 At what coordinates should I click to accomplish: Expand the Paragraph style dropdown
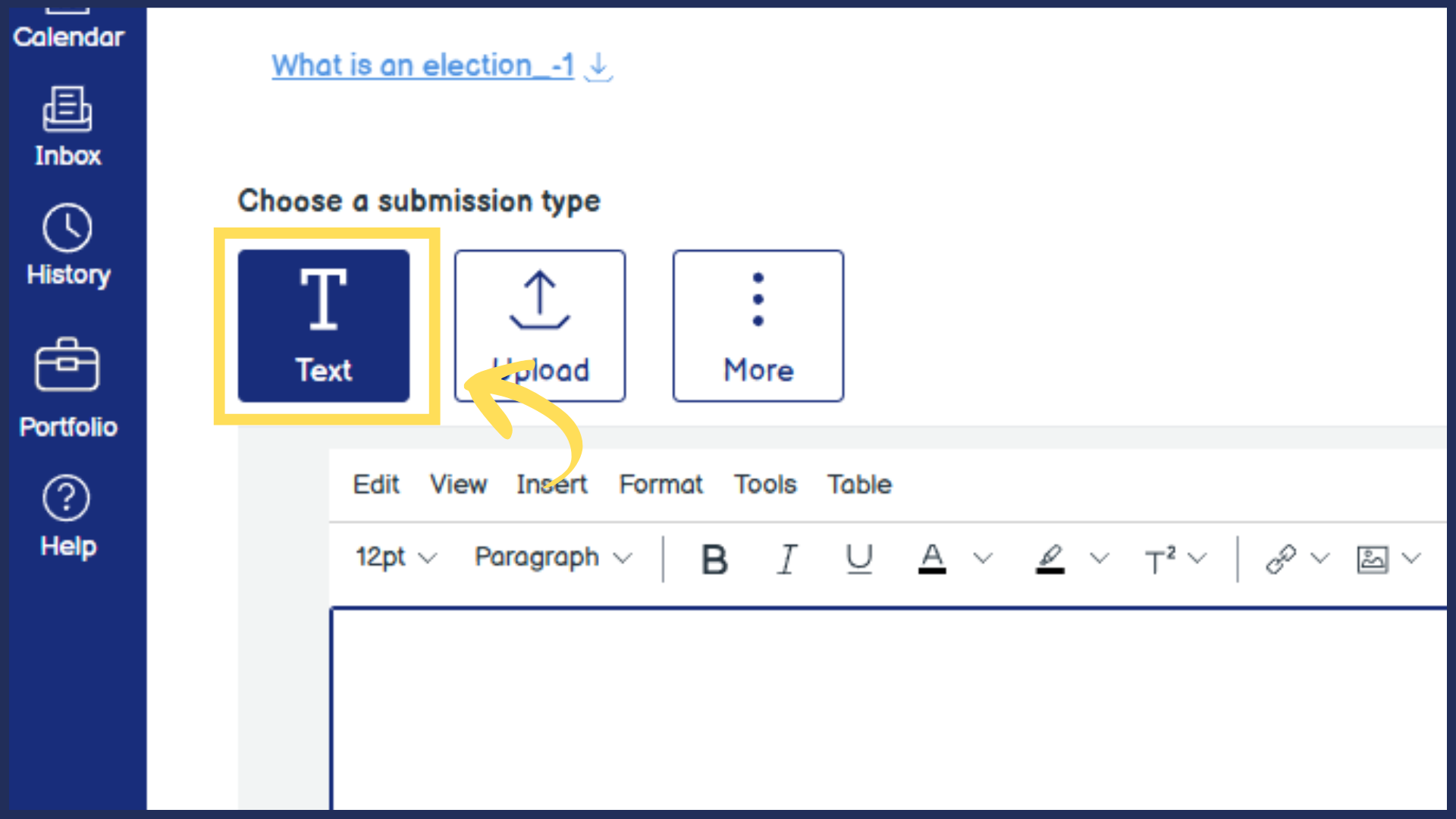pyautogui.click(x=553, y=558)
